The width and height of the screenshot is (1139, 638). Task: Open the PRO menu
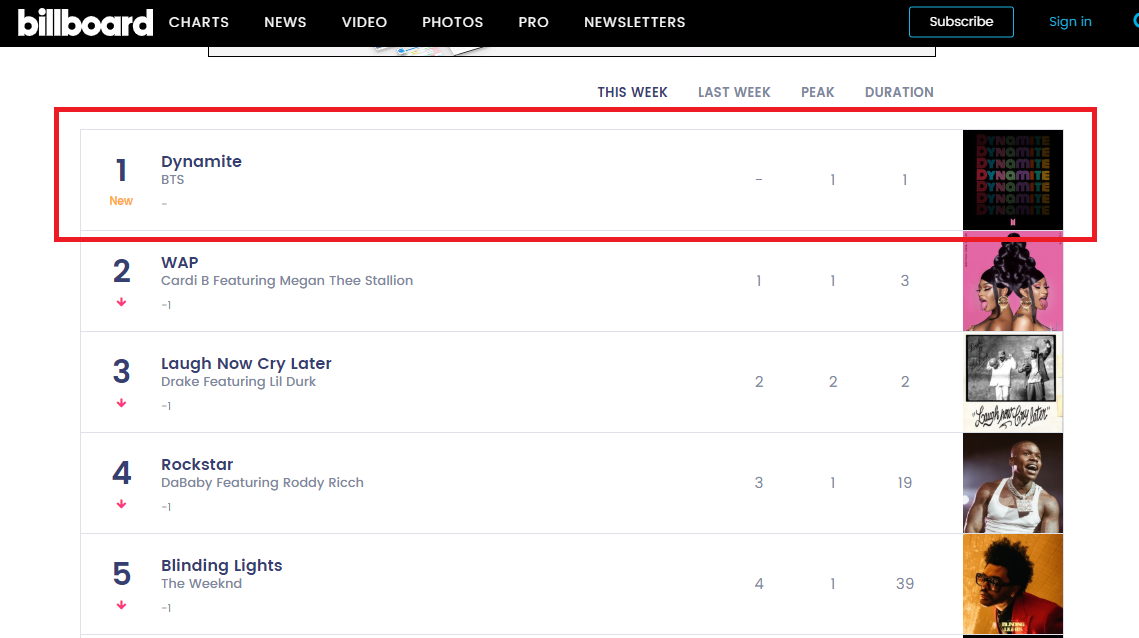click(533, 23)
